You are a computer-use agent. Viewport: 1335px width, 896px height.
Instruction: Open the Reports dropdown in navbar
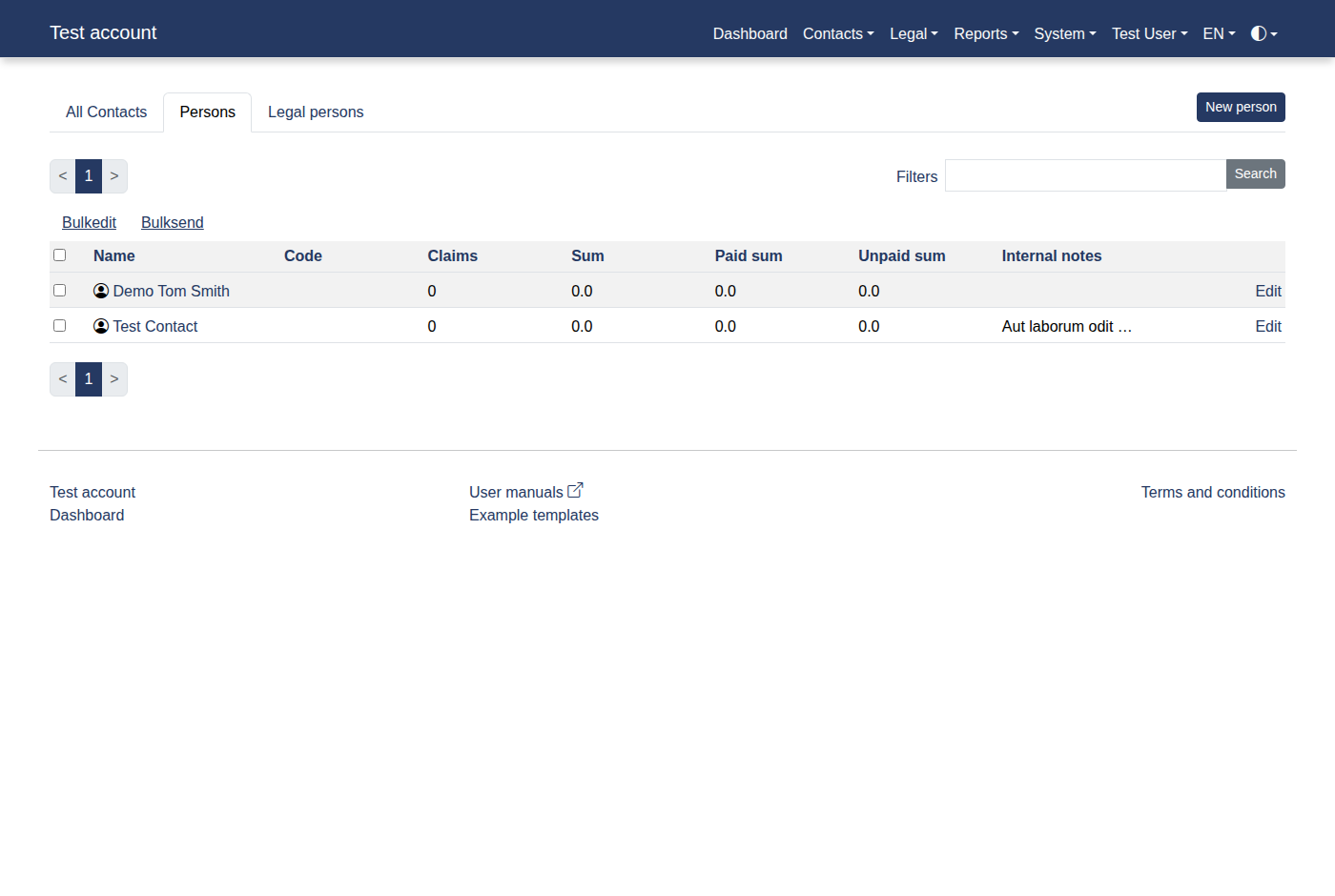[x=986, y=33]
